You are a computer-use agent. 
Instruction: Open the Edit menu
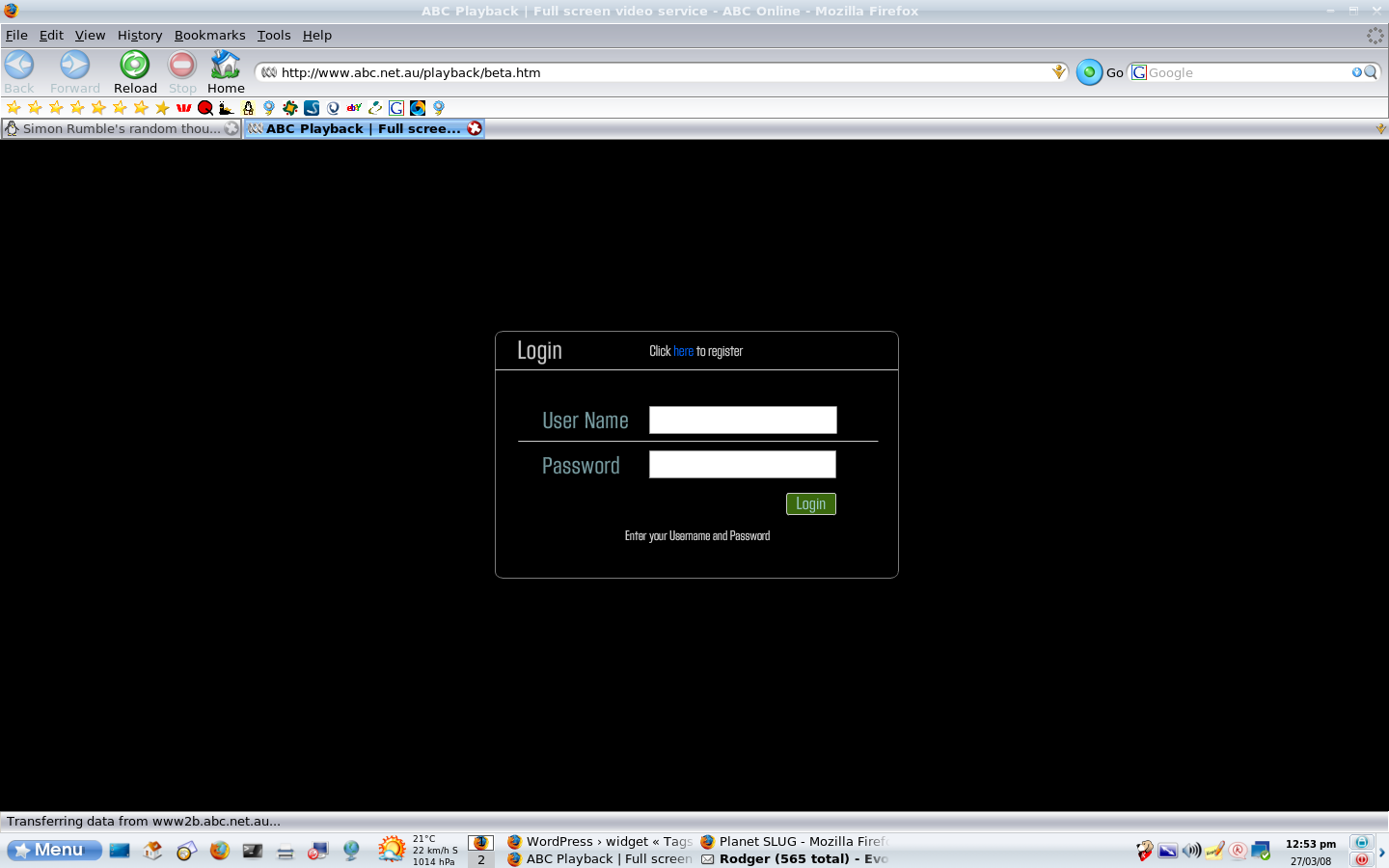click(x=51, y=35)
